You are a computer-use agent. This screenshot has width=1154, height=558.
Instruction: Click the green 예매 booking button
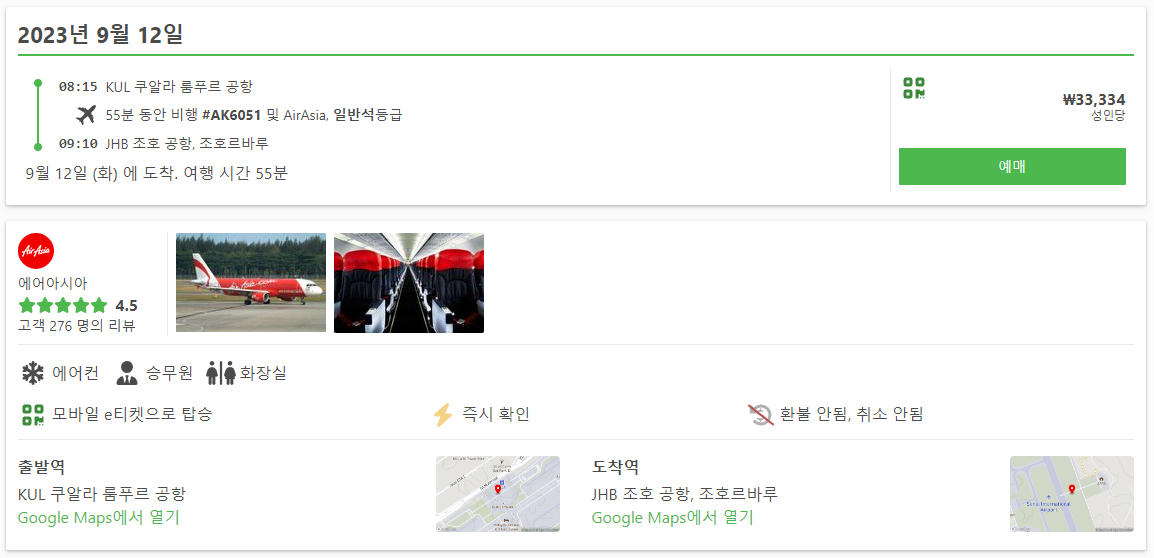coord(1012,166)
